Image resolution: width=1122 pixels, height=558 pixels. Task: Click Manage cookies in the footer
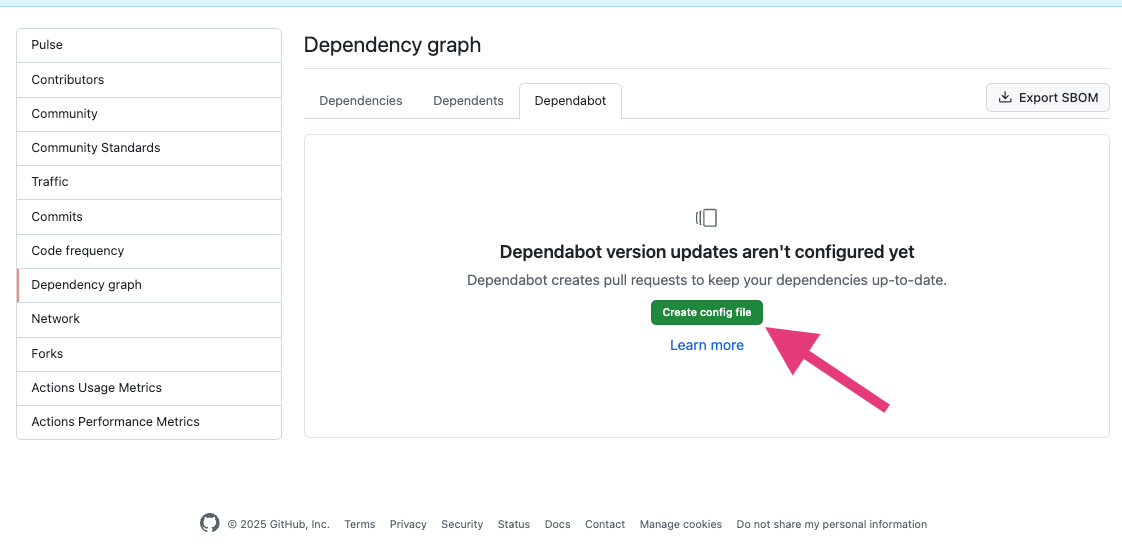point(680,524)
